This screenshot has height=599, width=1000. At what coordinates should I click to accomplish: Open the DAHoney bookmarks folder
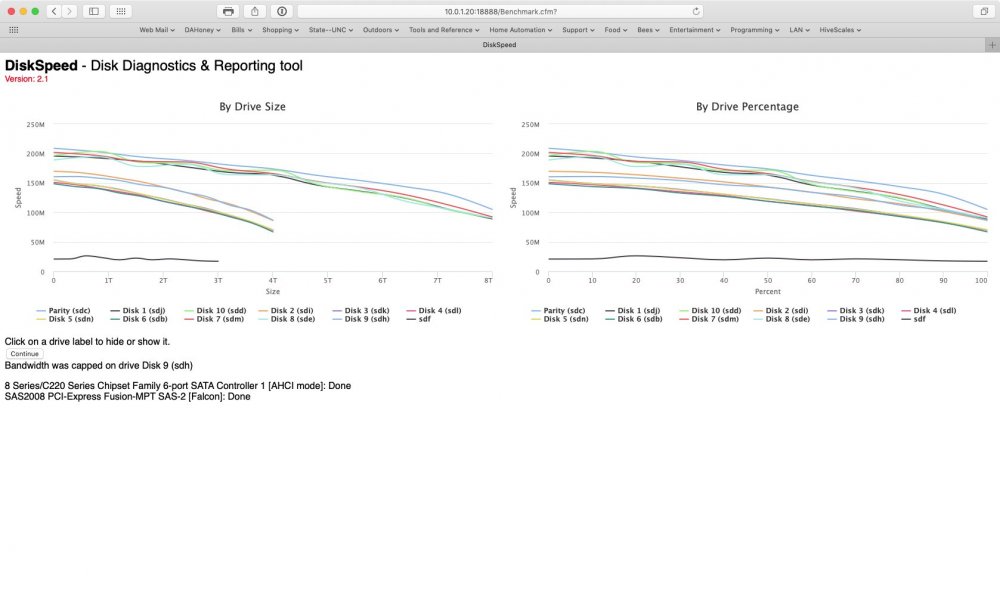[202, 30]
